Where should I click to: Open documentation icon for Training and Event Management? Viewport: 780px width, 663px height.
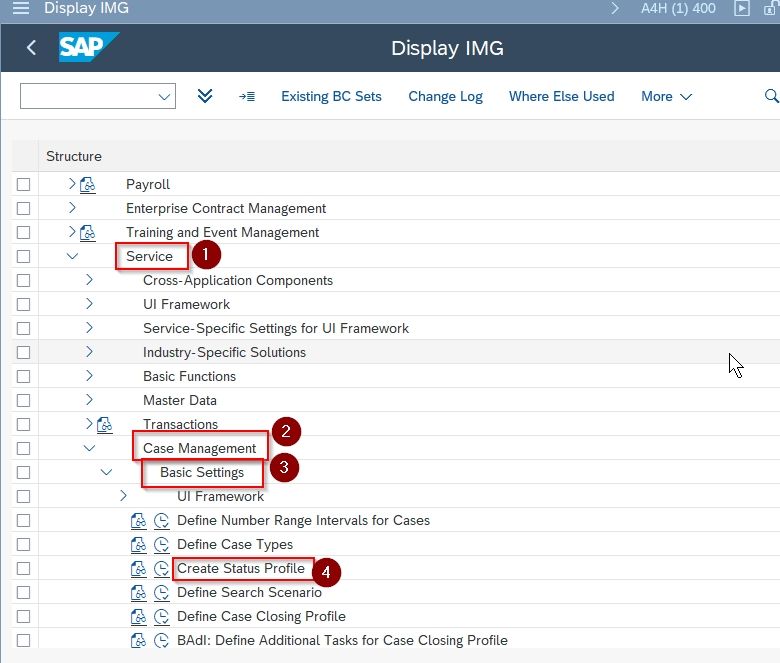(88, 233)
